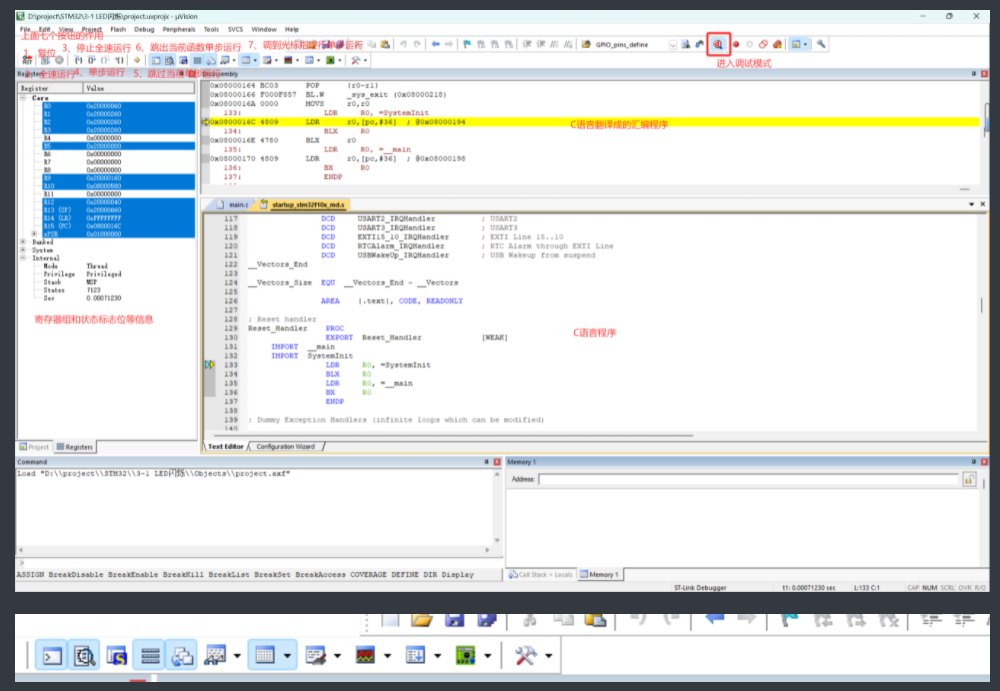
Task: Open the Help menu
Action: (291, 29)
